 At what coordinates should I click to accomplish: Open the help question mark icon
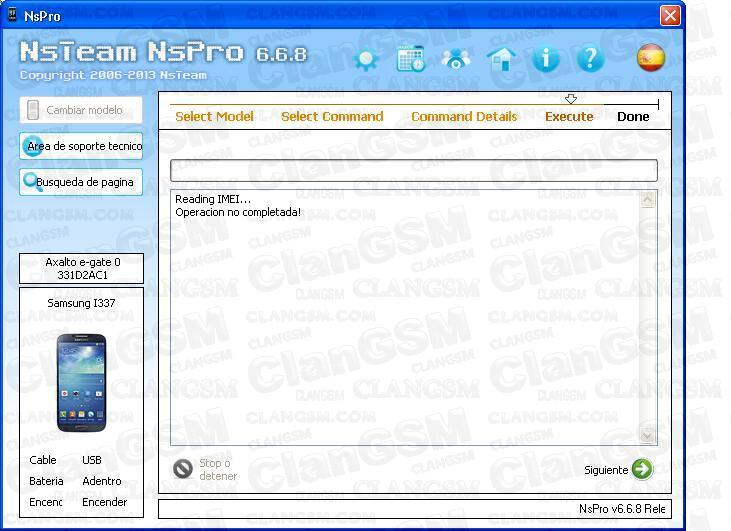tap(590, 59)
